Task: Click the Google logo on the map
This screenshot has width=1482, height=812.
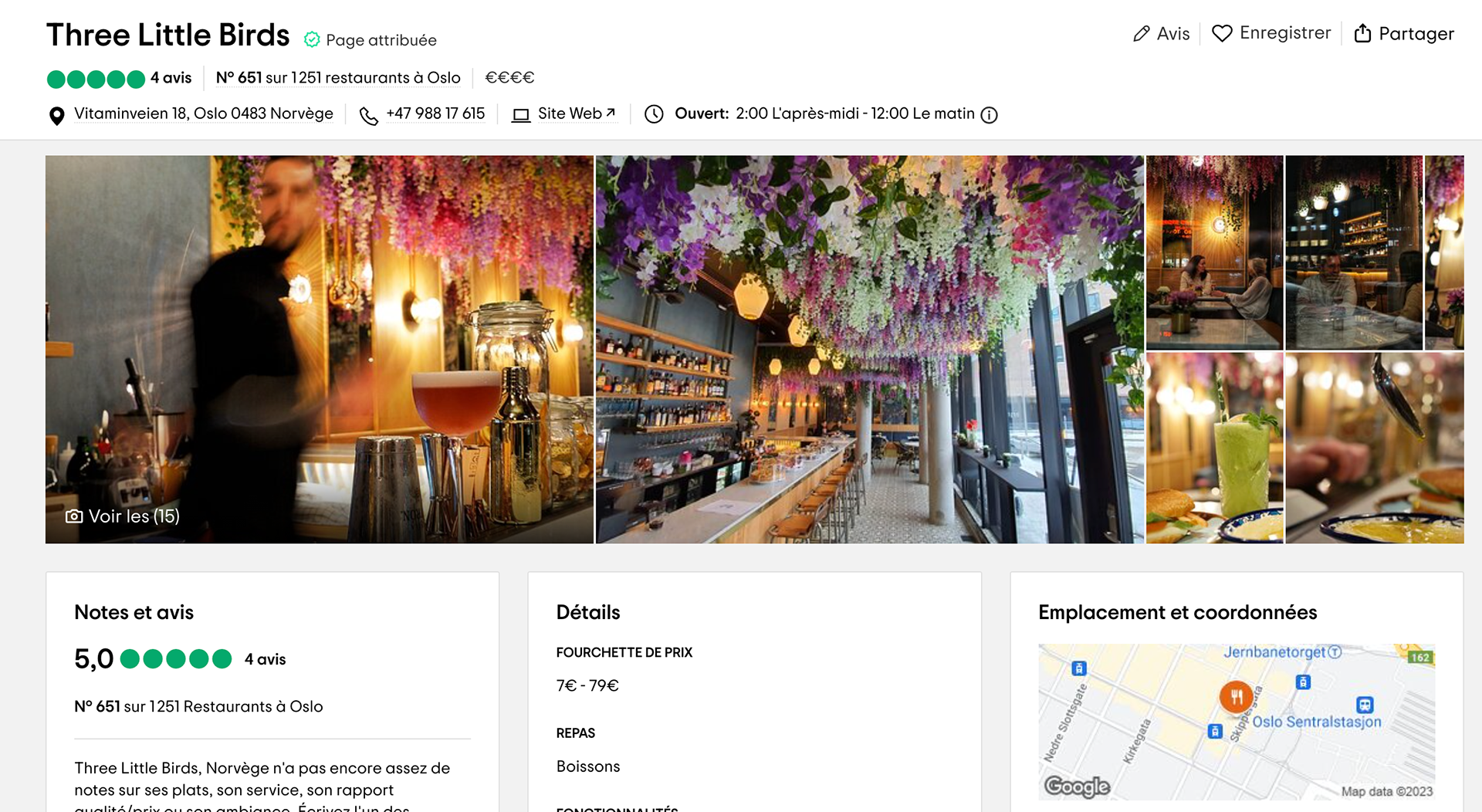Action: point(1077,787)
